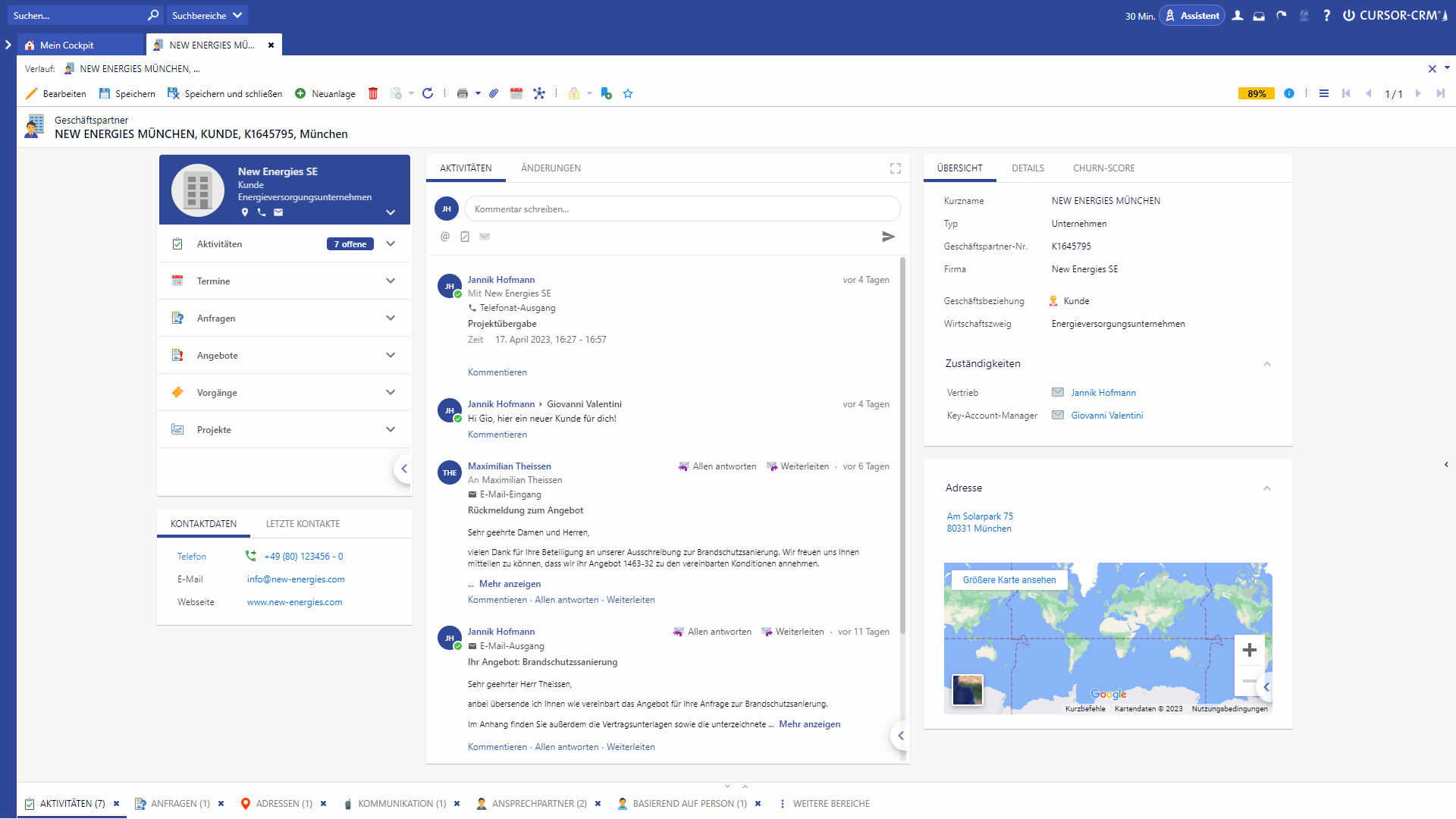Click the Kommentar schreiben input field
The width and height of the screenshot is (1456, 819).
pyautogui.click(x=682, y=209)
